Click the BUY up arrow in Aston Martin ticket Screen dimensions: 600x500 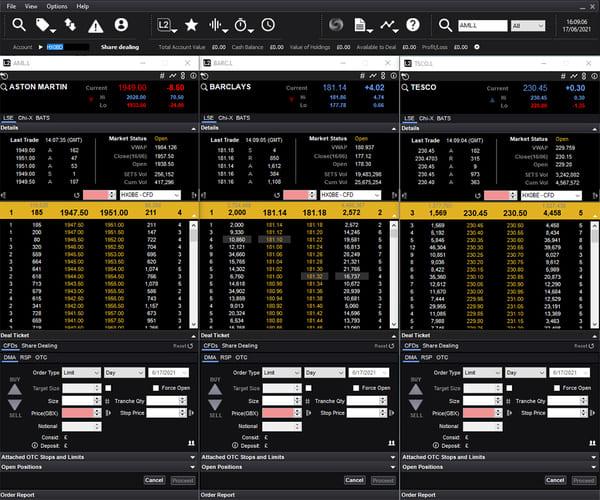(x=15, y=389)
